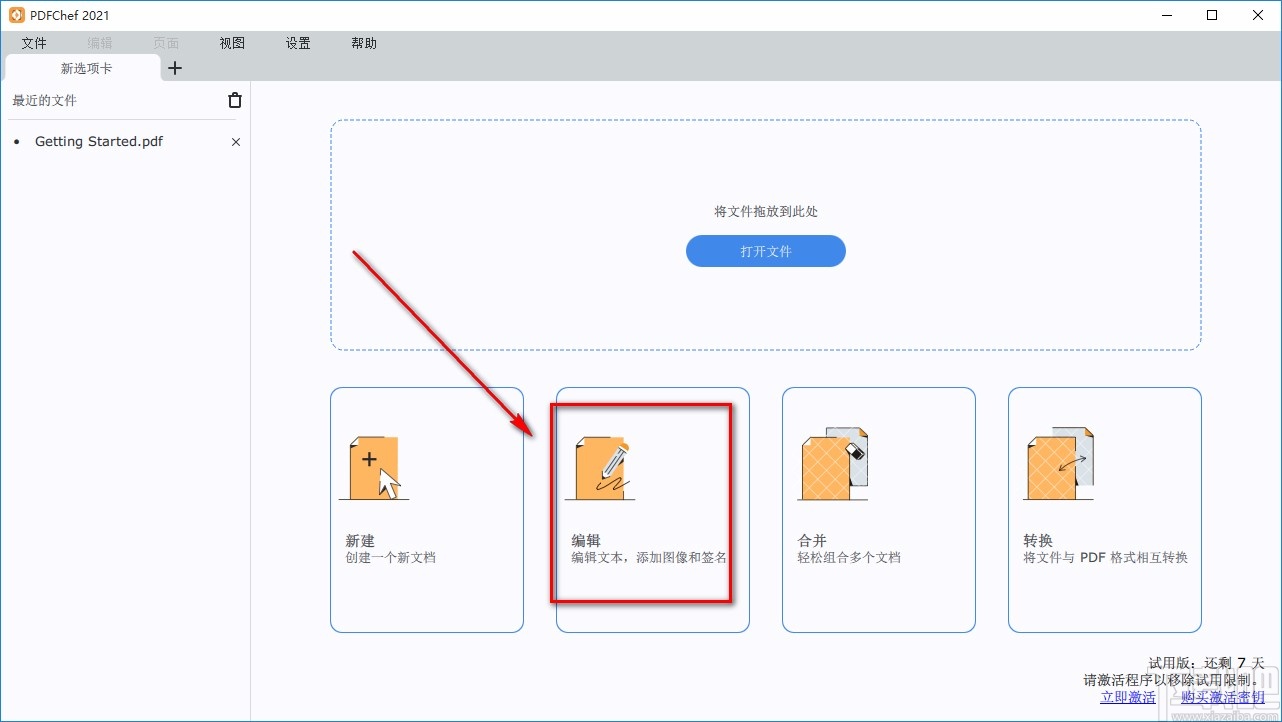
Task: Open a new tab with the plus icon
Action: click(x=175, y=68)
